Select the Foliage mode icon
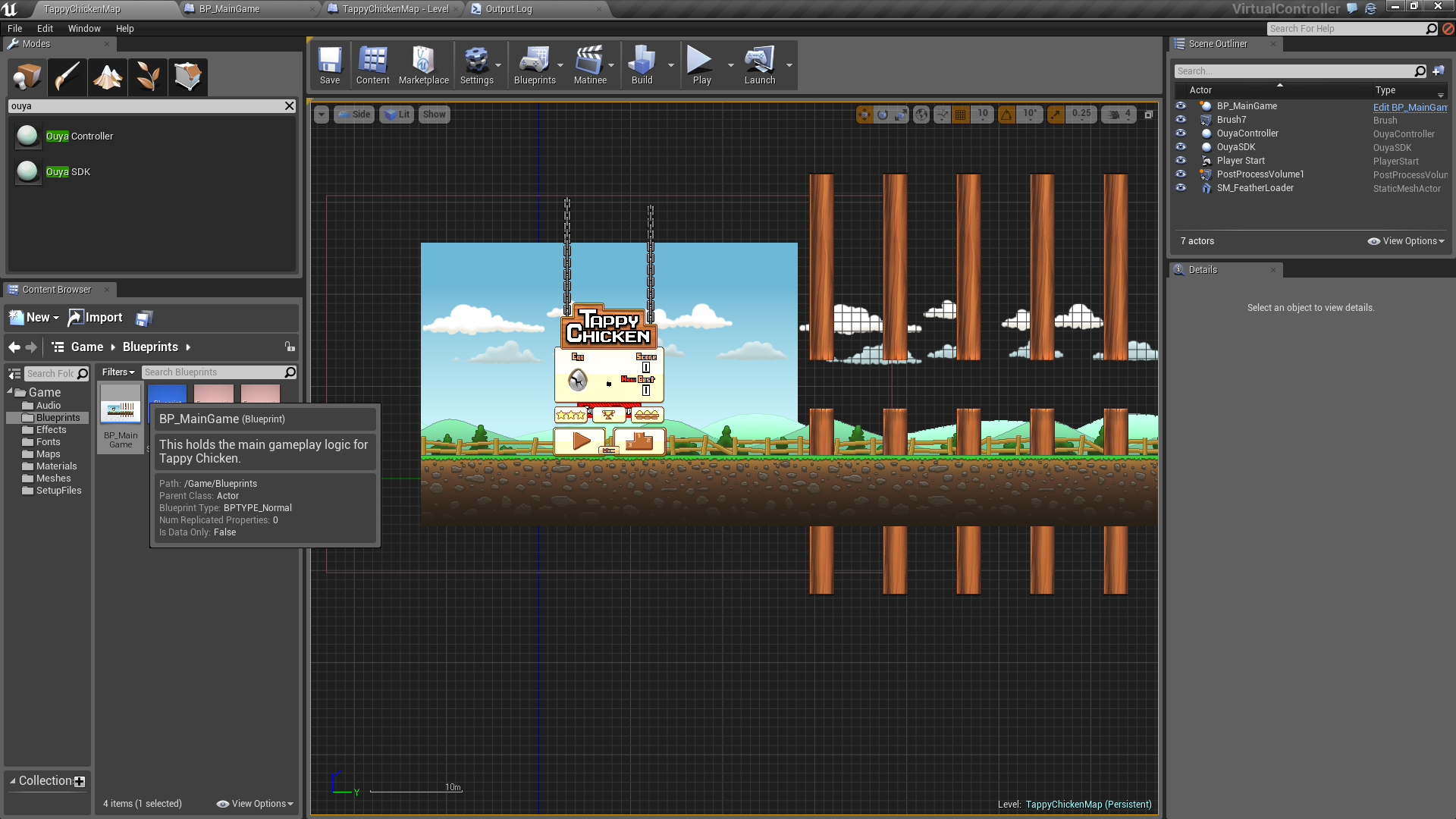Viewport: 1456px width, 819px height. [148, 77]
